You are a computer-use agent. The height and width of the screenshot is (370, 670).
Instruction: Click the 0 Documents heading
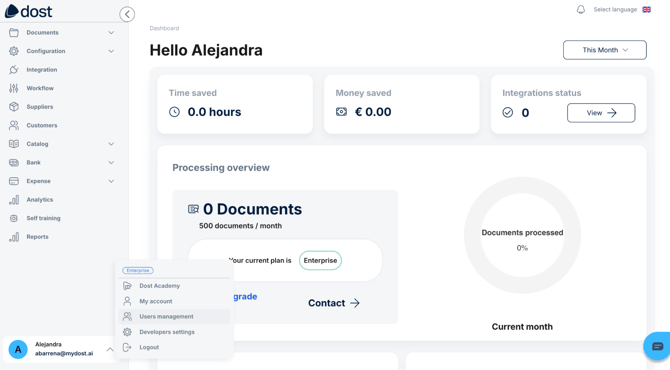click(x=253, y=209)
